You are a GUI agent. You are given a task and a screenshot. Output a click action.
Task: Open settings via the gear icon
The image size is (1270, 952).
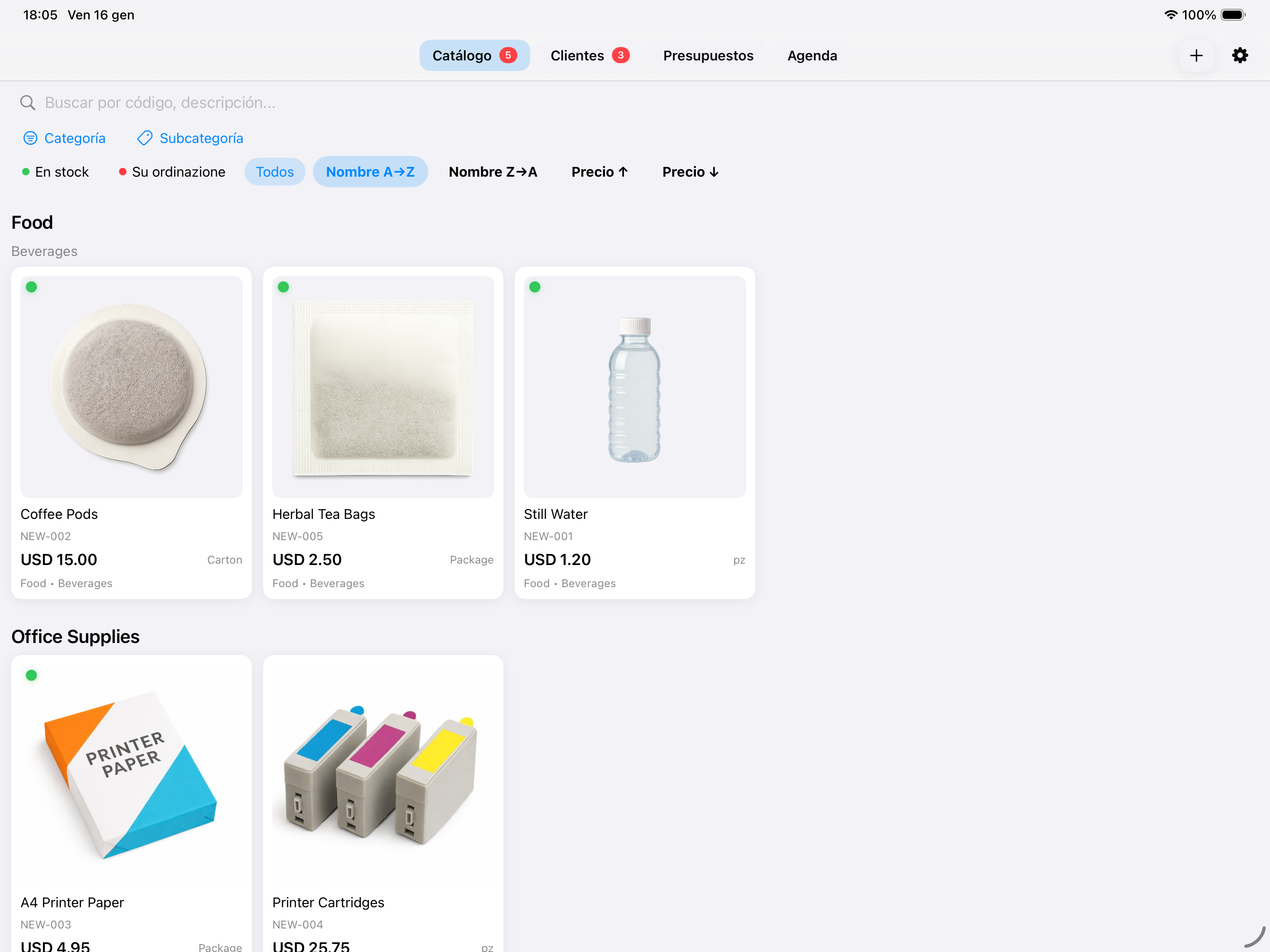pyautogui.click(x=1240, y=56)
